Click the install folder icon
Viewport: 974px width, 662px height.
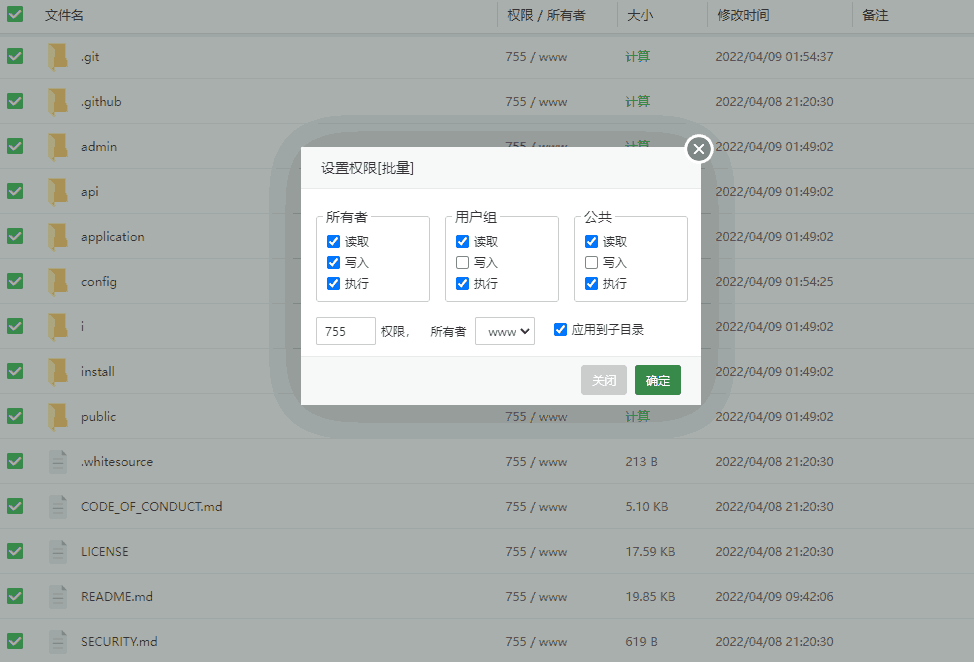pos(58,372)
